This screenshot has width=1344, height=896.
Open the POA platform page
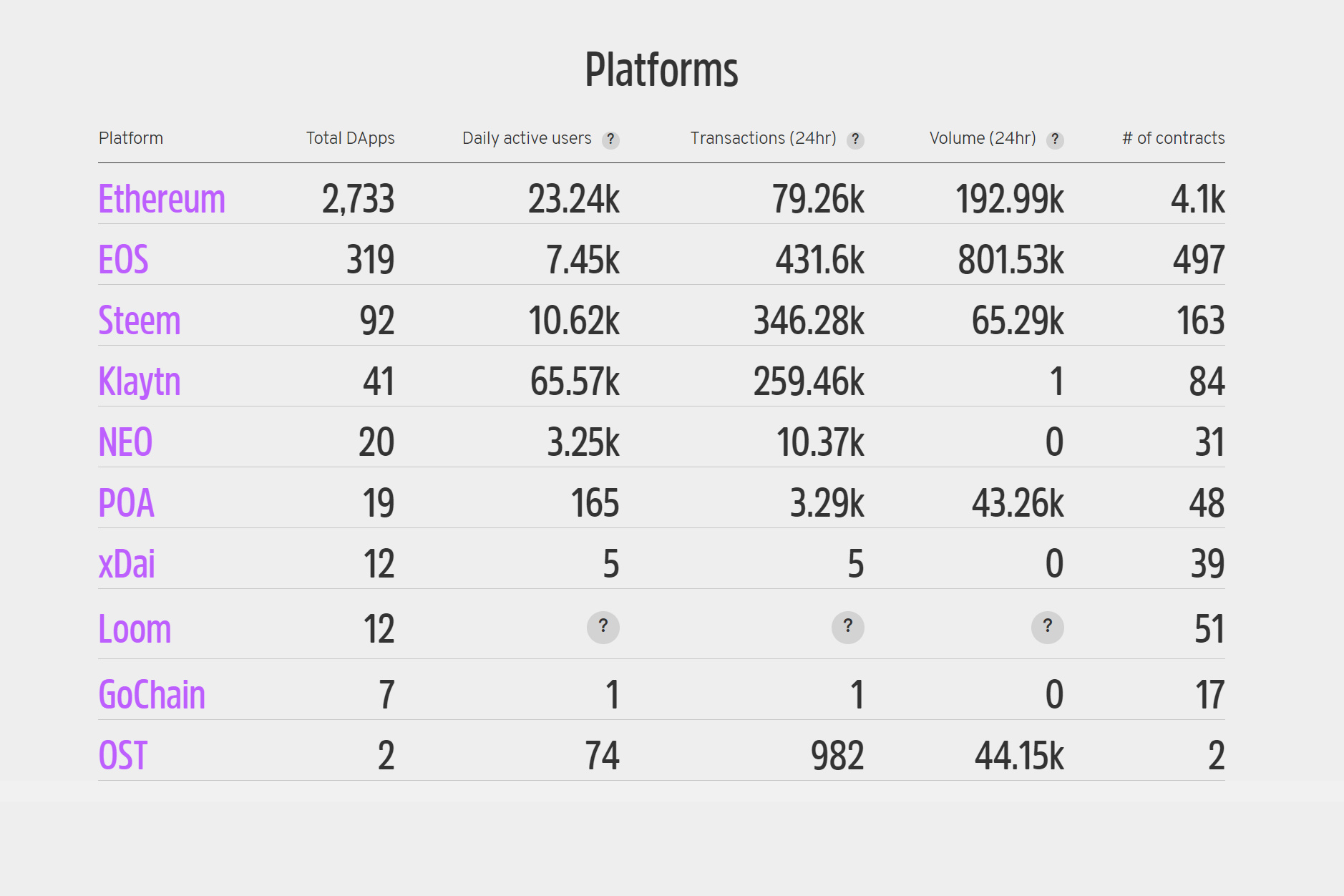click(x=127, y=503)
